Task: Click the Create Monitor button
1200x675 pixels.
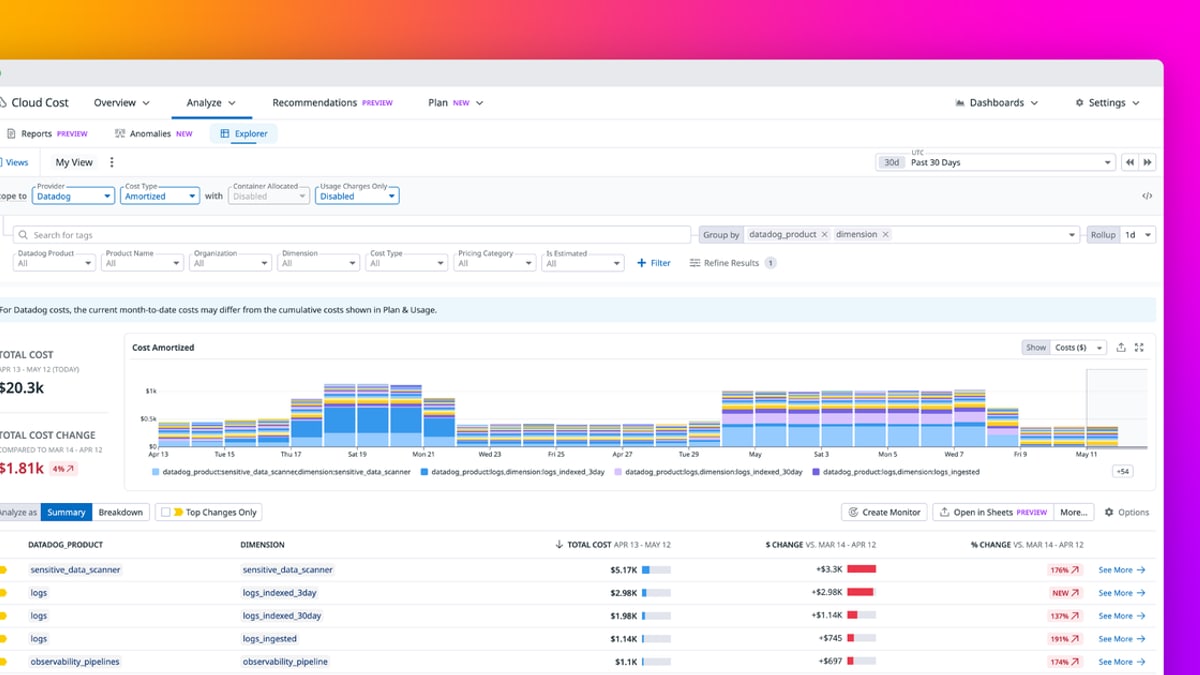Action: pos(884,512)
